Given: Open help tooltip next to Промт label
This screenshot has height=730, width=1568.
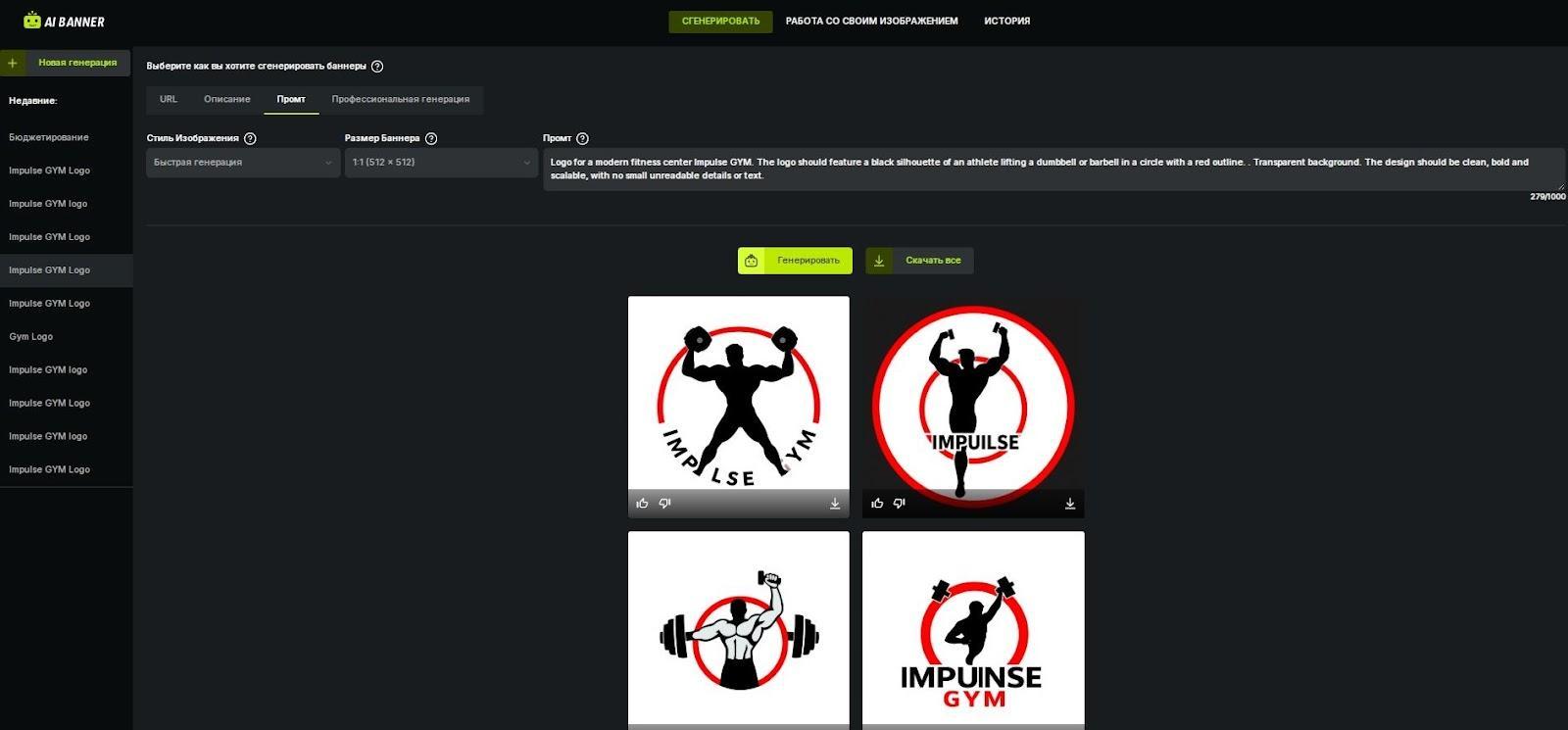Looking at the screenshot, I should pos(583,139).
